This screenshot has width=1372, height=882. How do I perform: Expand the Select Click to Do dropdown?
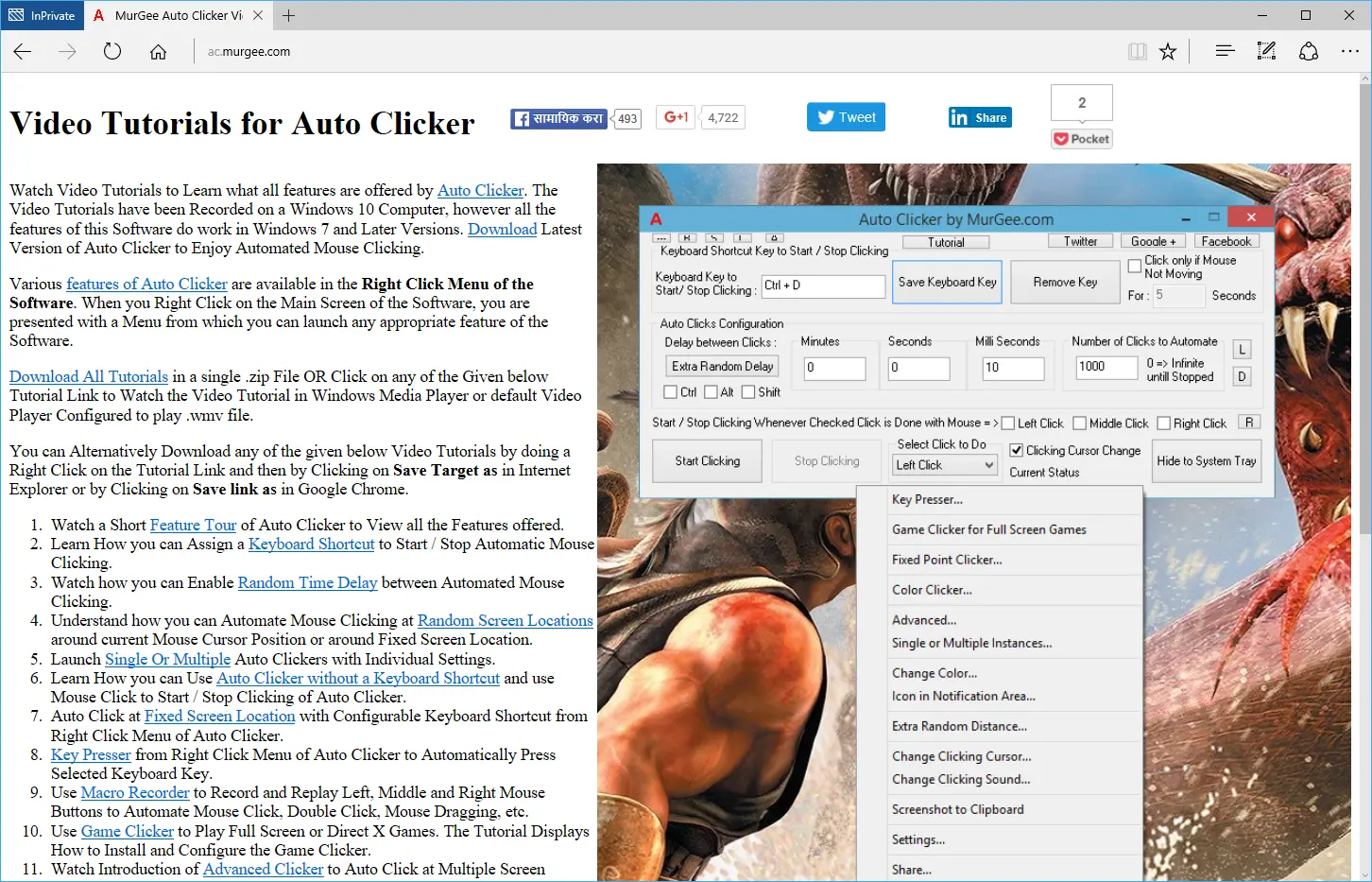[x=988, y=465]
